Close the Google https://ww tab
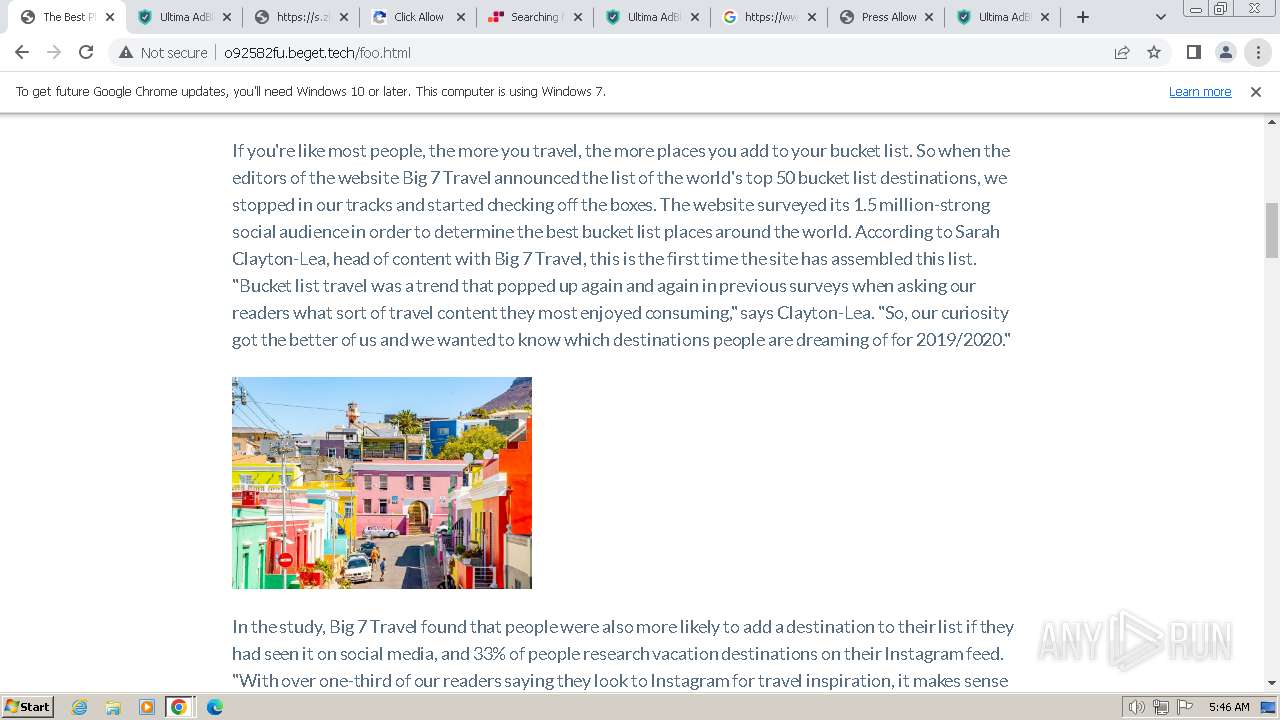1280x720 pixels. [812, 17]
